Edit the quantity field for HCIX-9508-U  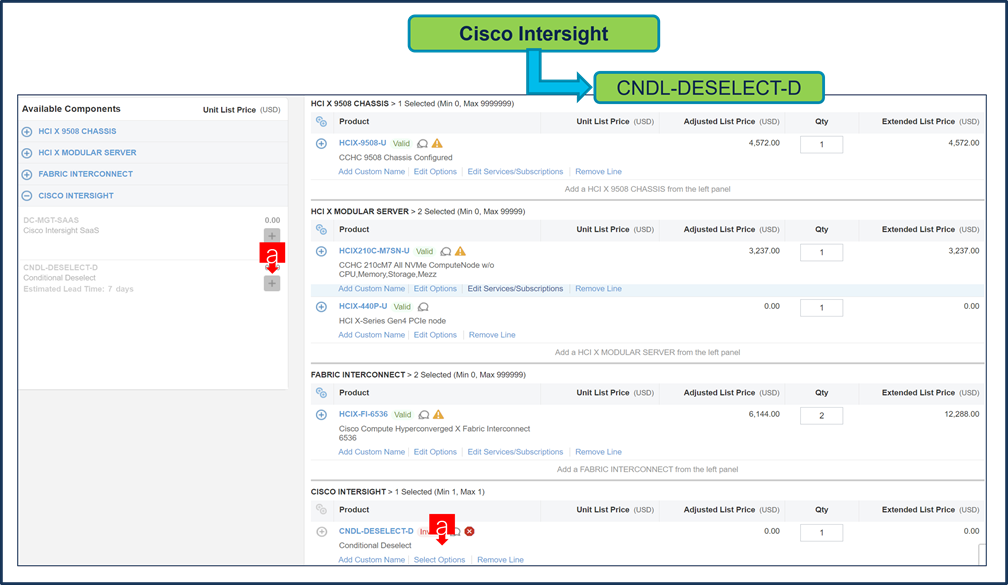pyautogui.click(x=822, y=145)
